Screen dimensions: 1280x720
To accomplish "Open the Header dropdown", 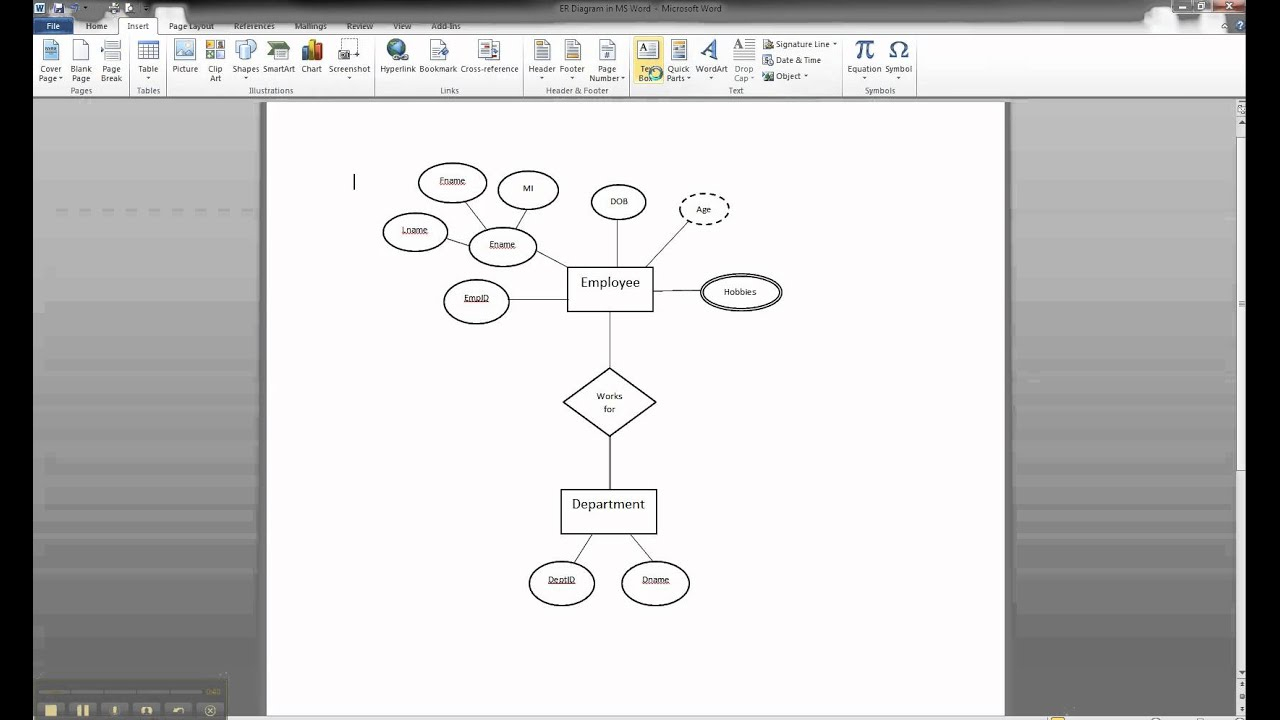I will tap(542, 61).
